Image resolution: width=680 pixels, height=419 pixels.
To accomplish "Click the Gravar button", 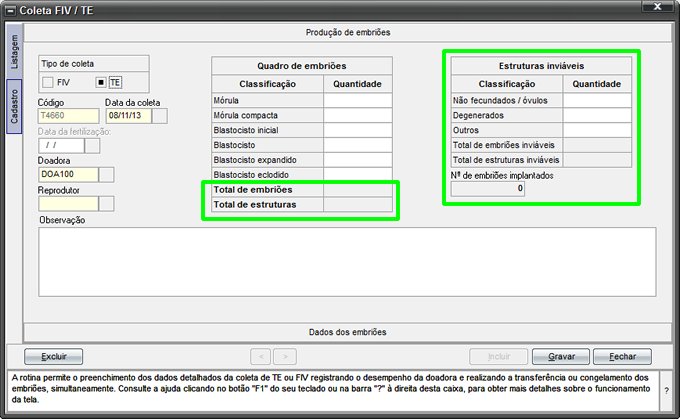I will pyautogui.click(x=561, y=357).
